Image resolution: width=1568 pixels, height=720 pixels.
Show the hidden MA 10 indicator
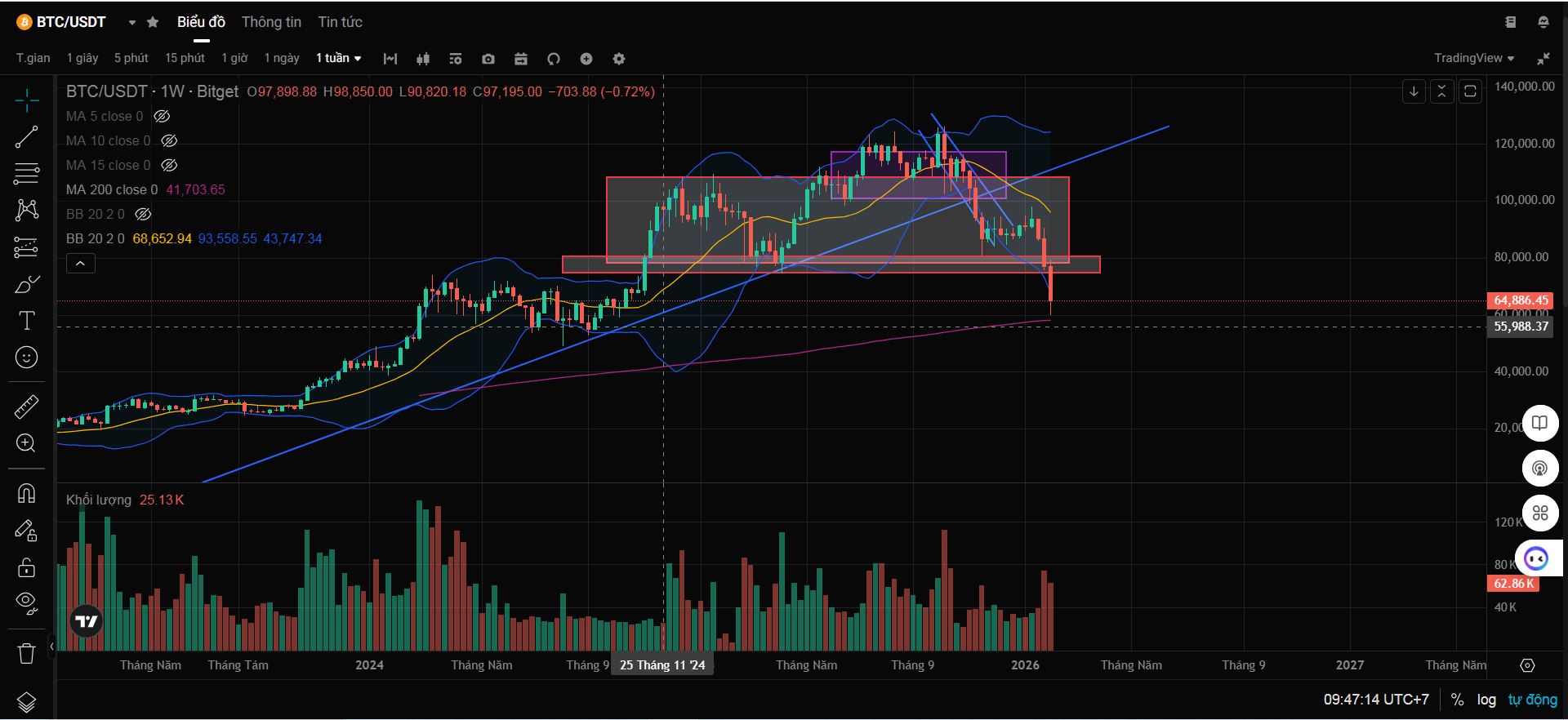click(169, 141)
